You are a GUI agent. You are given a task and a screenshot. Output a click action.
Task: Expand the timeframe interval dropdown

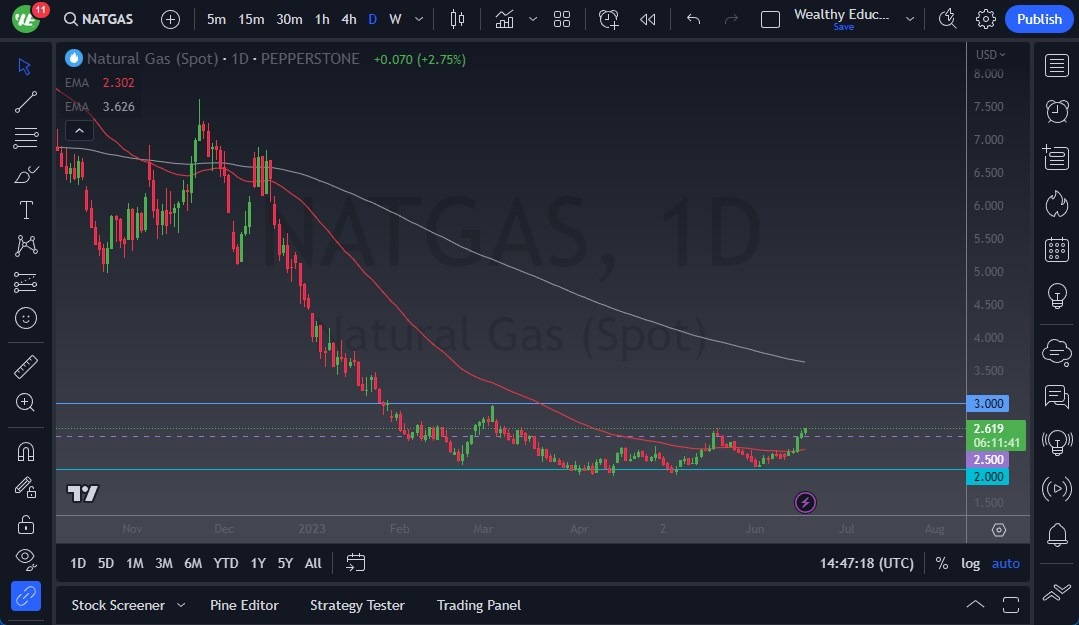(418, 19)
